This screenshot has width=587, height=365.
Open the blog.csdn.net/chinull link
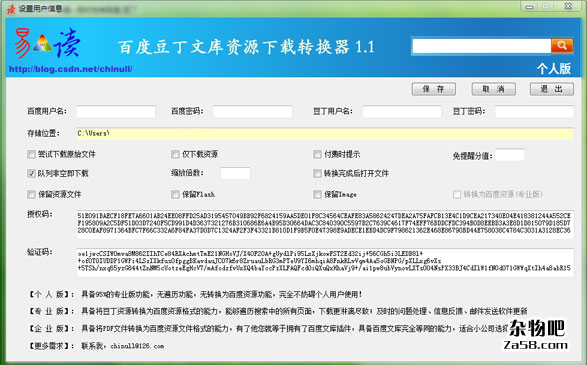click(71, 69)
